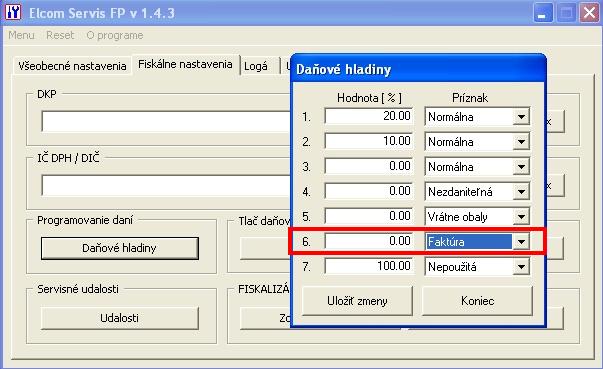Click tax level 7 value field 100.00
Viewport: 603px width, 369px height.
[369, 266]
